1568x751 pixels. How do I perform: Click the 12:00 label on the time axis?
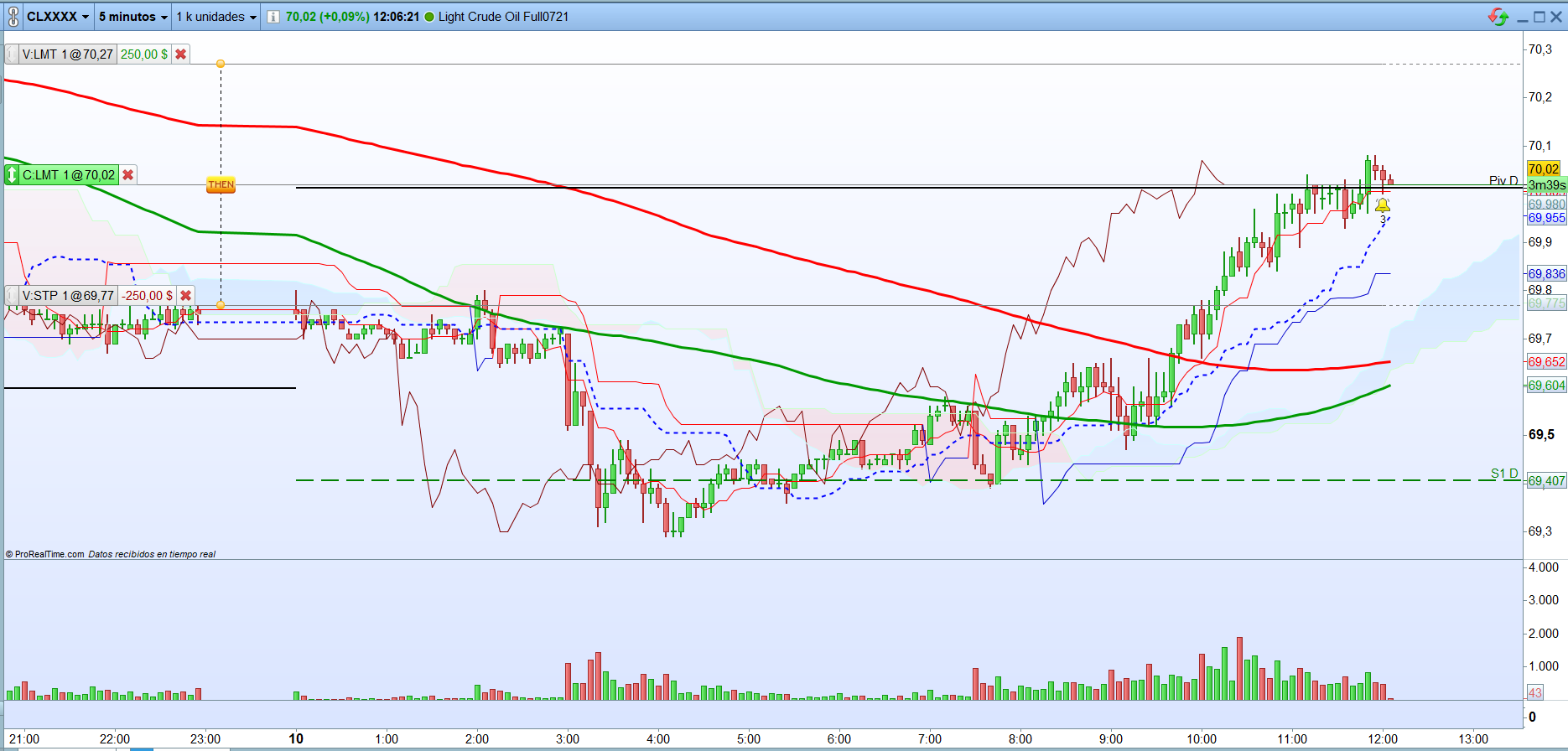pos(1383,738)
